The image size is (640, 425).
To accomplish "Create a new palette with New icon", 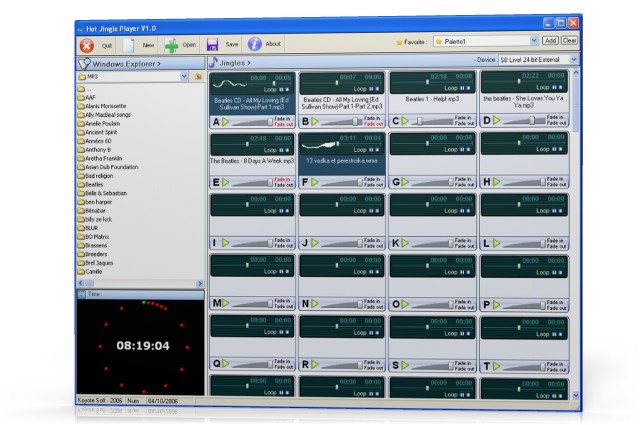I will click(129, 45).
